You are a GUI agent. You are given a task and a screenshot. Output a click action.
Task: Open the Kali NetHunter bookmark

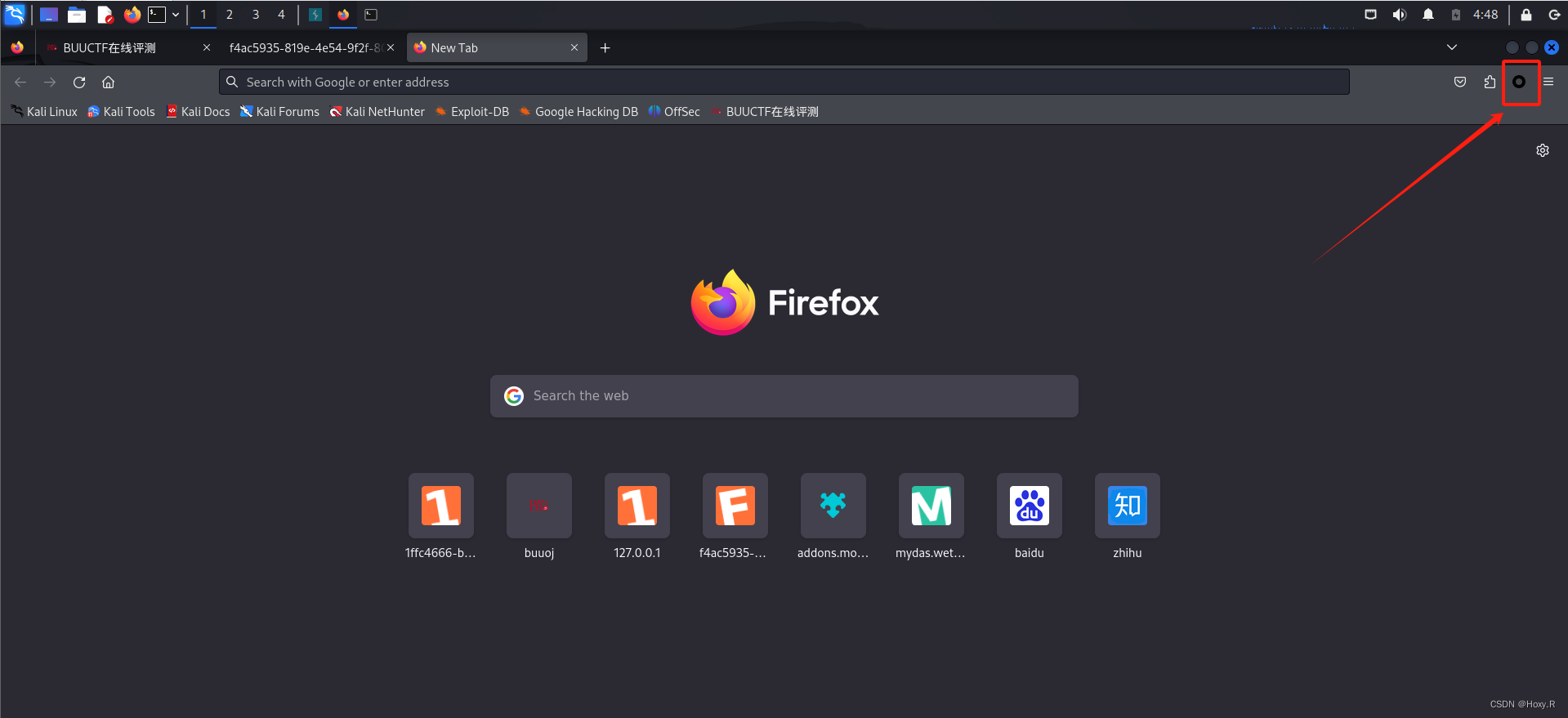click(x=377, y=112)
